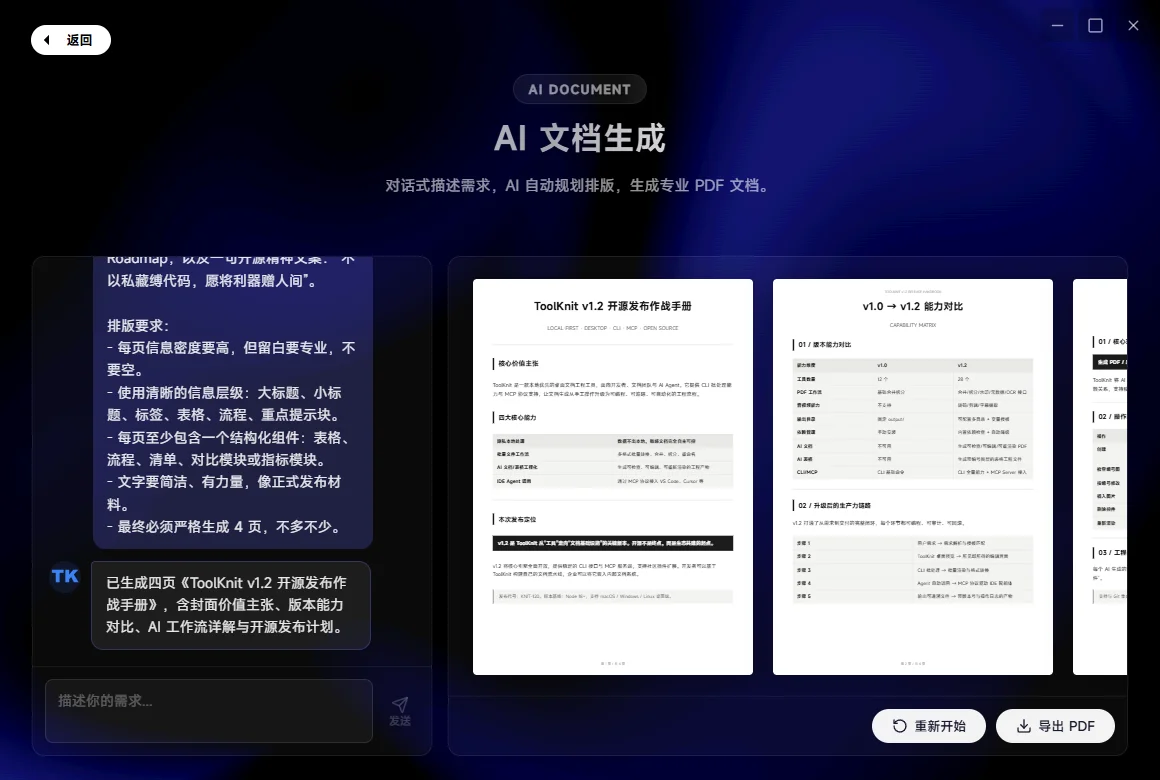Click the download icon in 导出 PDF
This screenshot has height=780, width=1160.
pyautogui.click(x=1024, y=726)
